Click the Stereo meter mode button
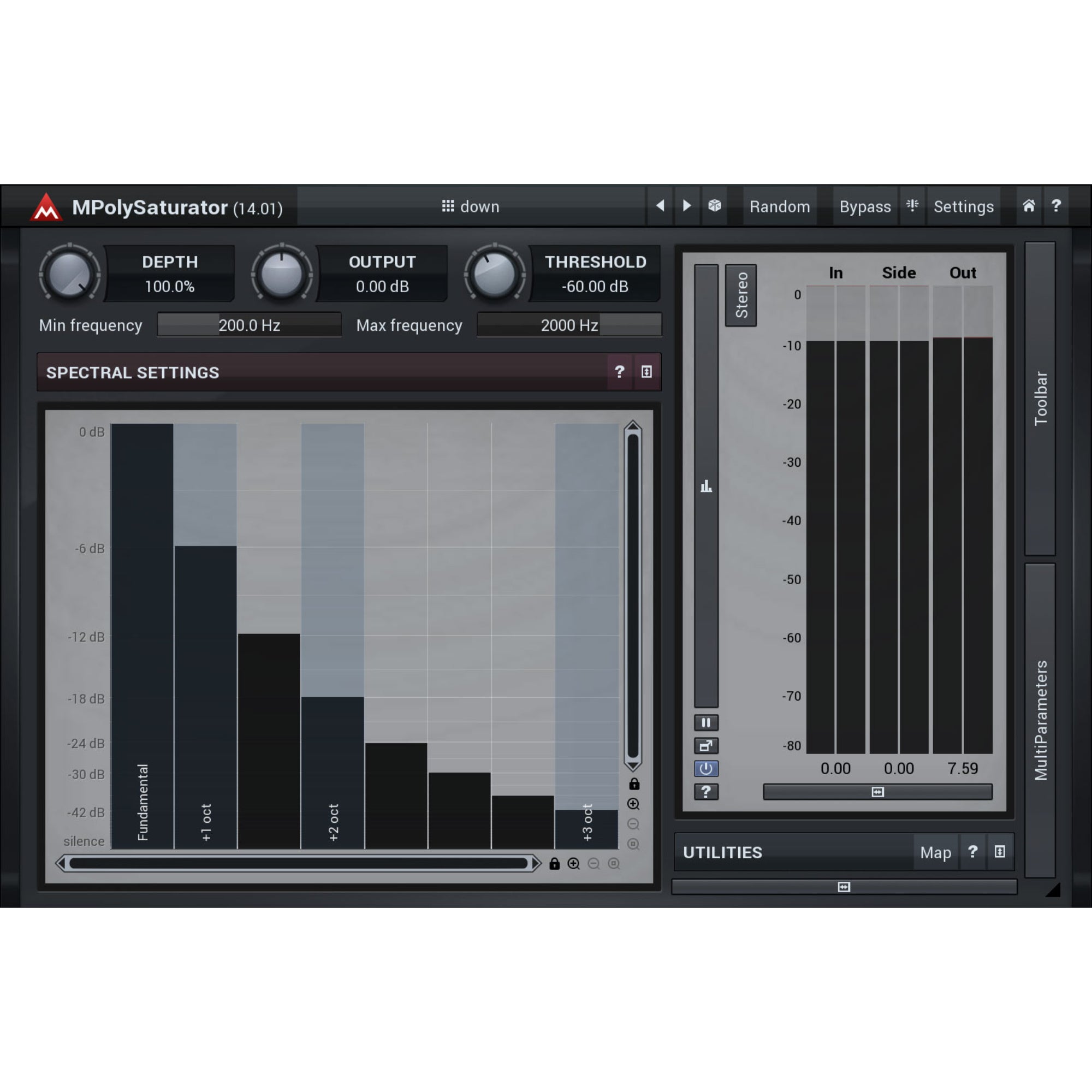 coord(741,295)
